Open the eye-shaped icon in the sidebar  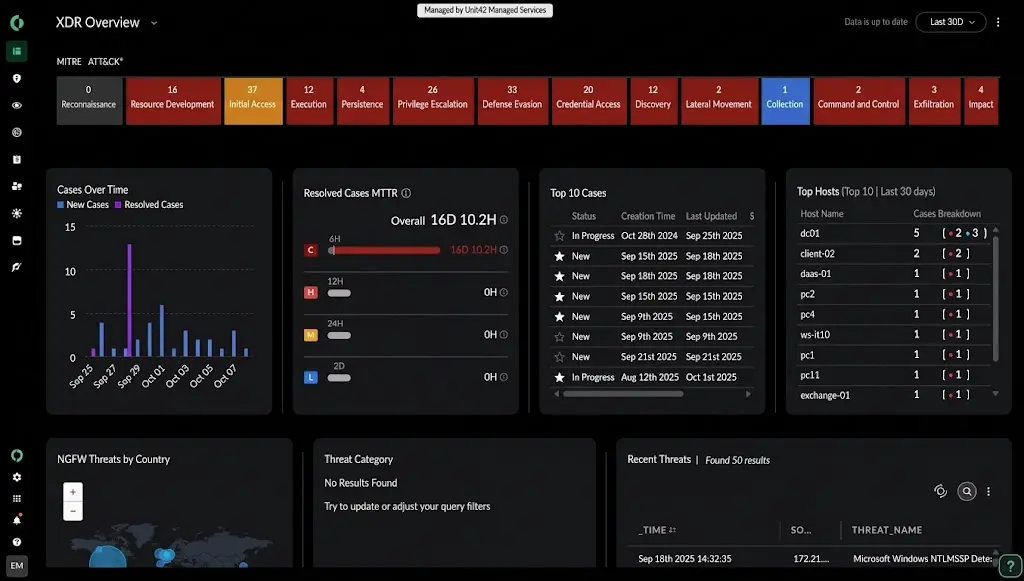click(x=17, y=105)
